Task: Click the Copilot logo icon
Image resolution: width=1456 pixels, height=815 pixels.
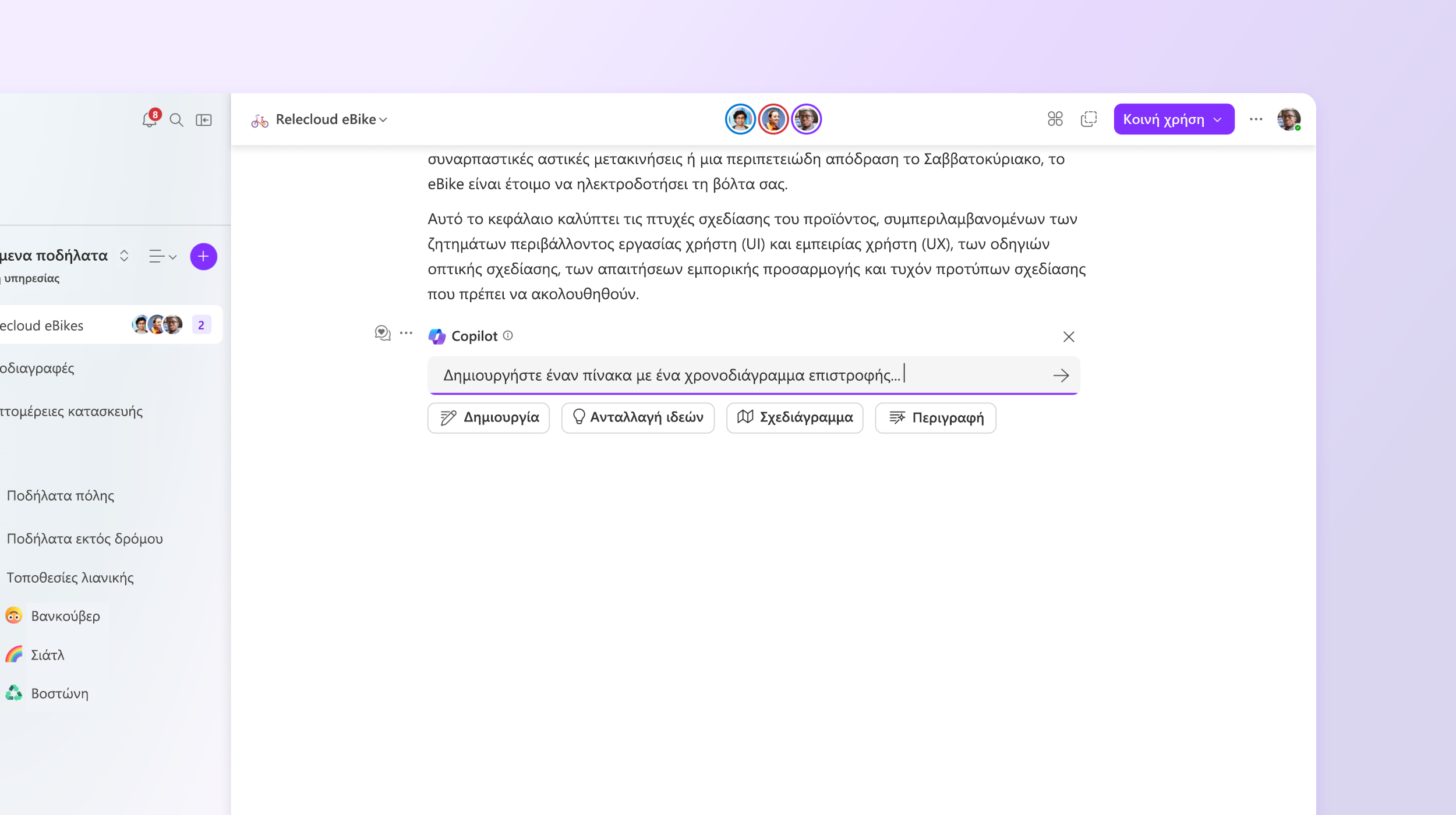Action: click(437, 336)
